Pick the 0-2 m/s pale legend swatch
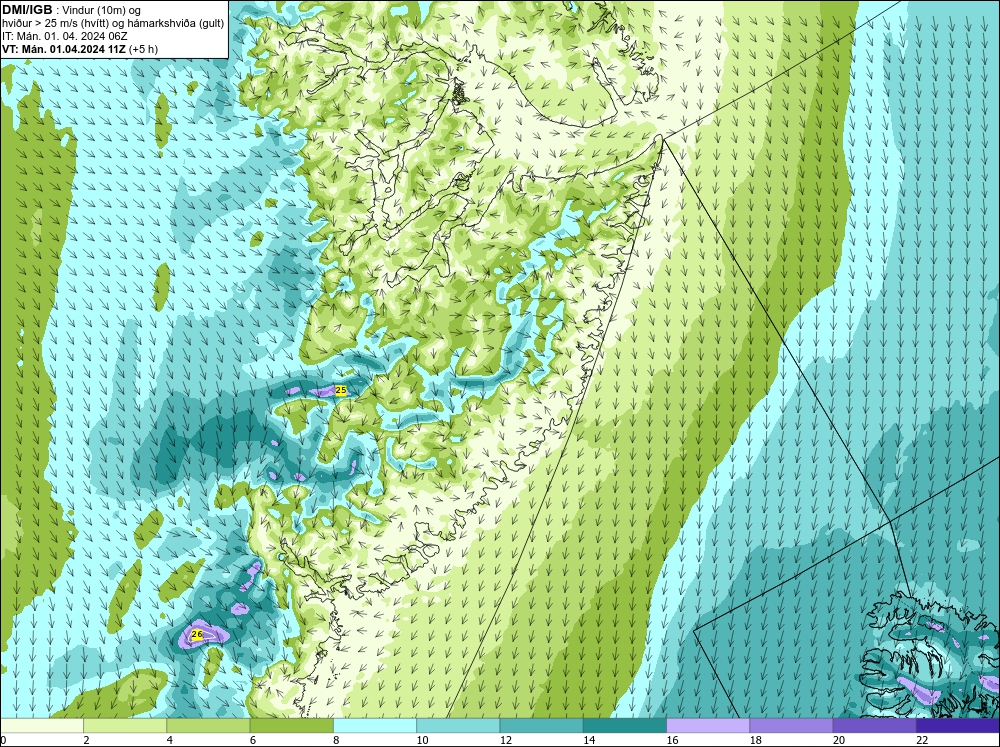Screen dimensions: 1000x747 coord(41,725)
